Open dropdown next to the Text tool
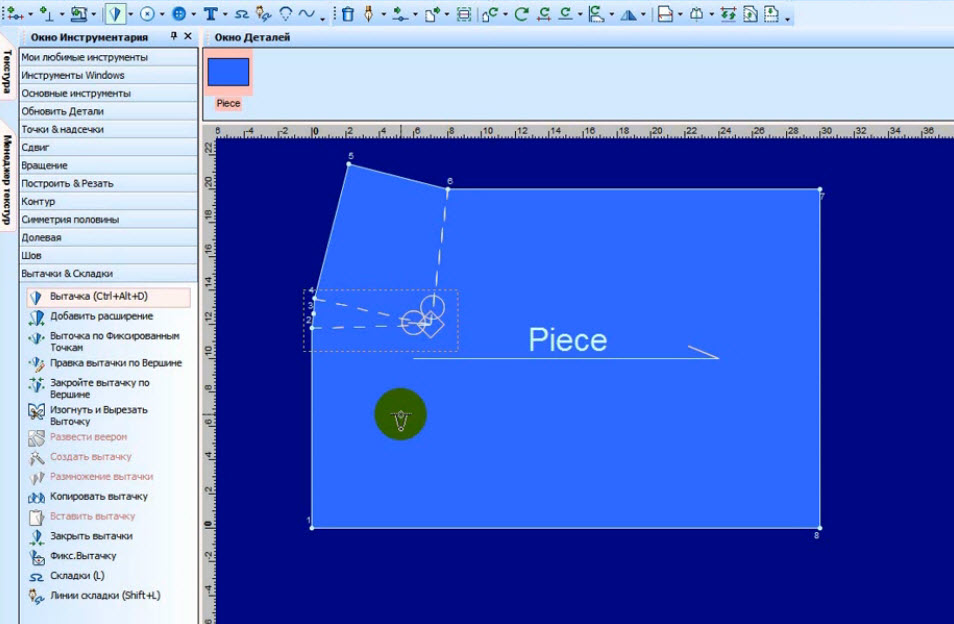The height and width of the screenshot is (624, 954). [x=225, y=14]
